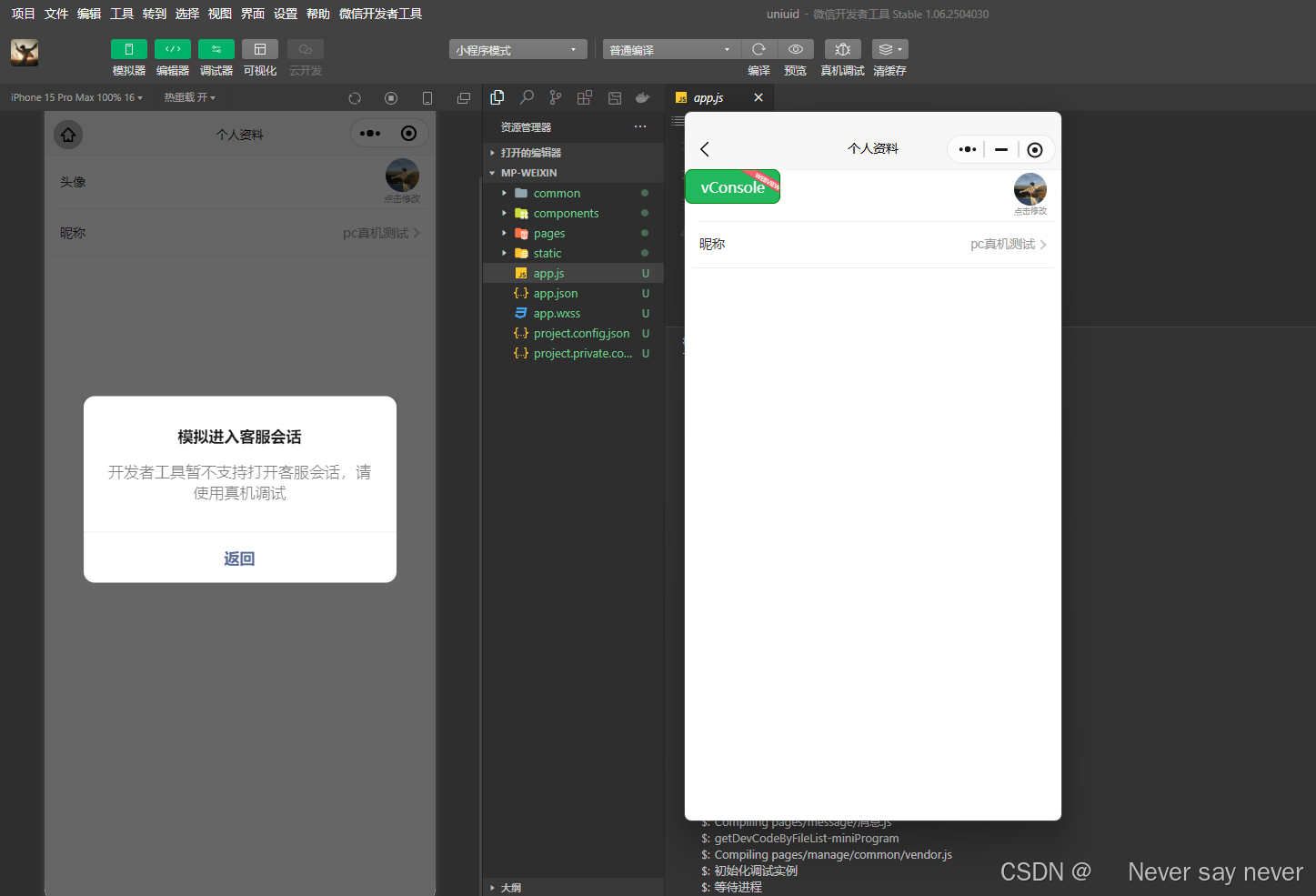
Task: Open the resource manager more options (…)
Action: (x=640, y=126)
